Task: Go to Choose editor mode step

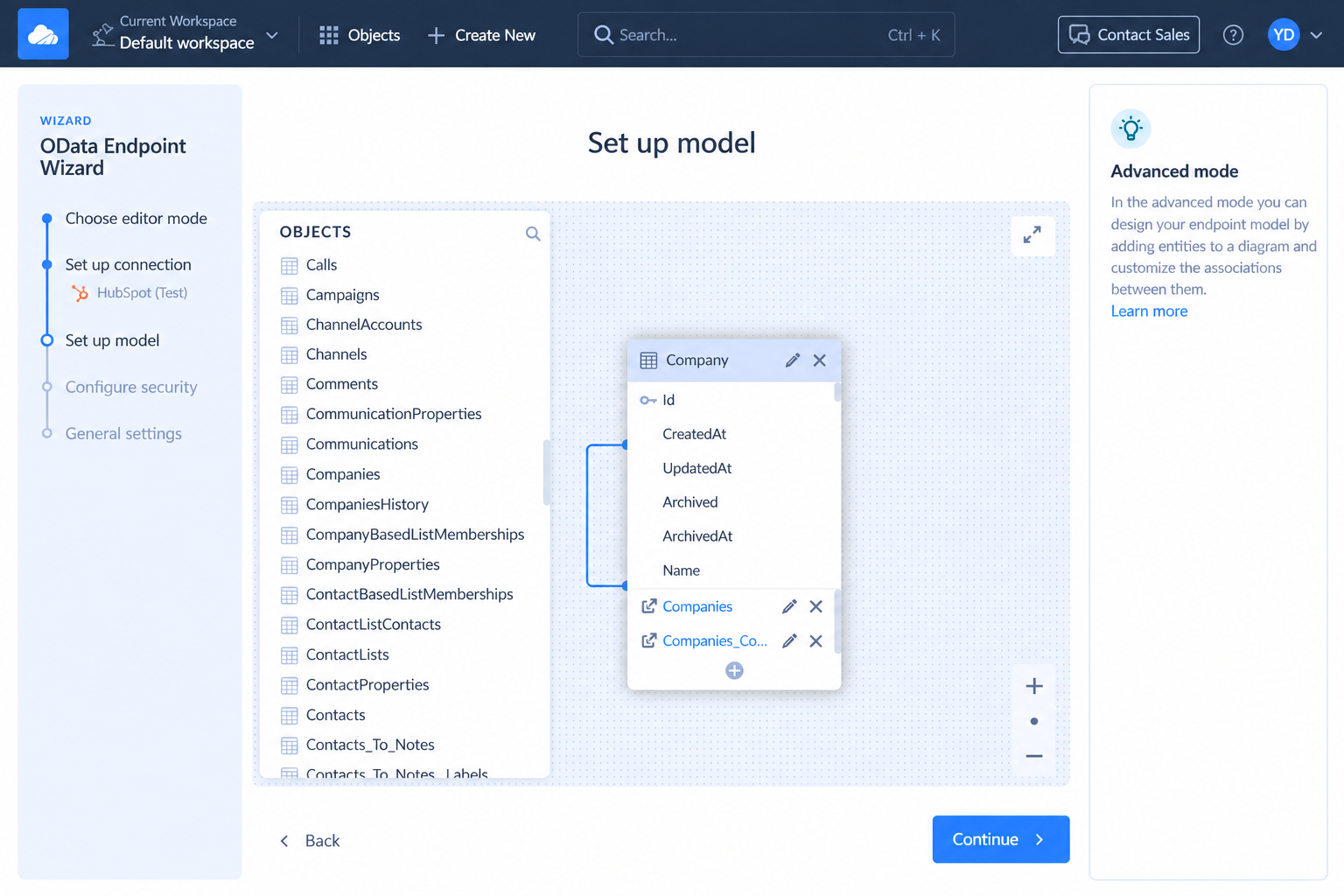Action: (x=136, y=218)
